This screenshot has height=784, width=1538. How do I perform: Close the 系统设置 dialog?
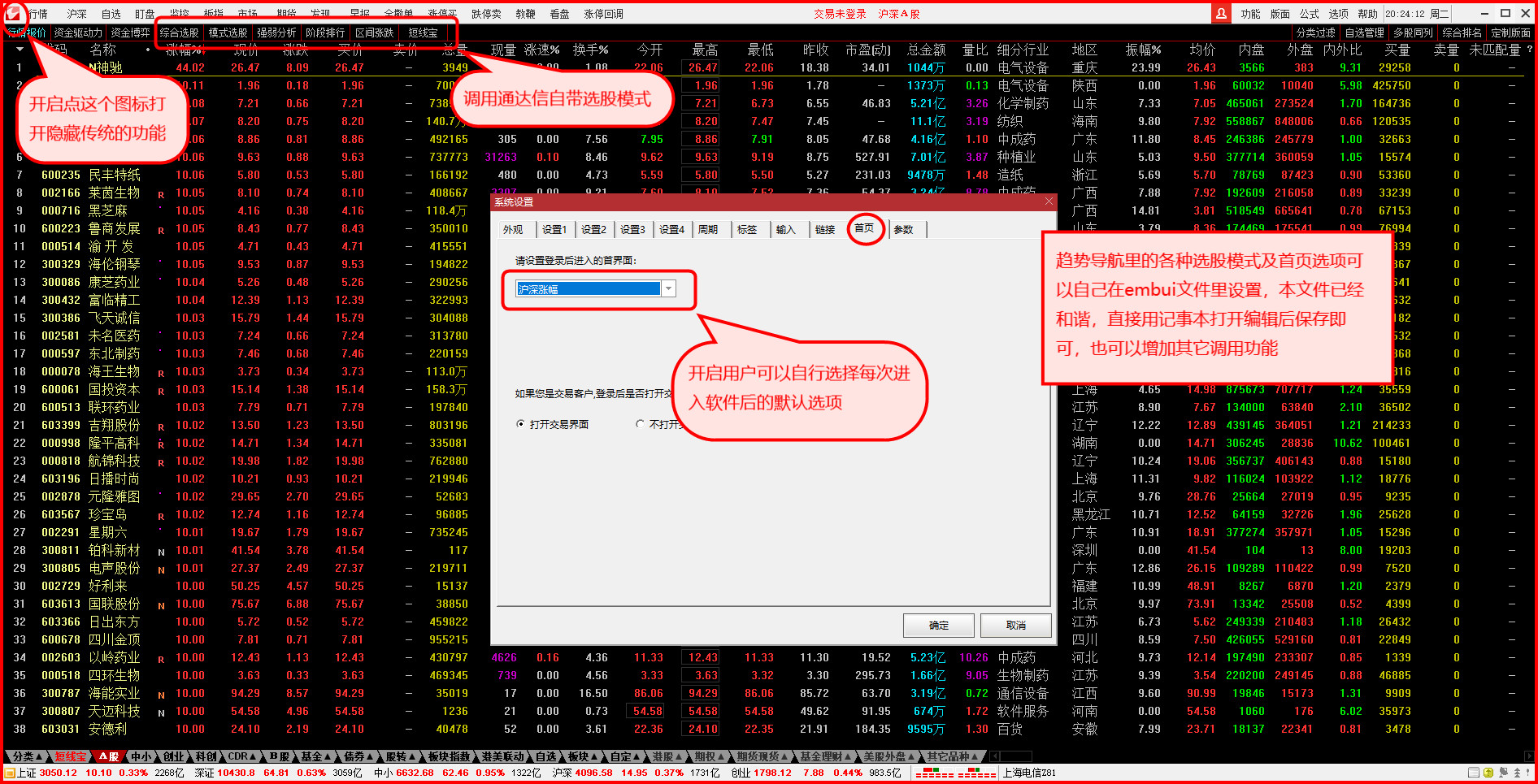(x=1049, y=201)
